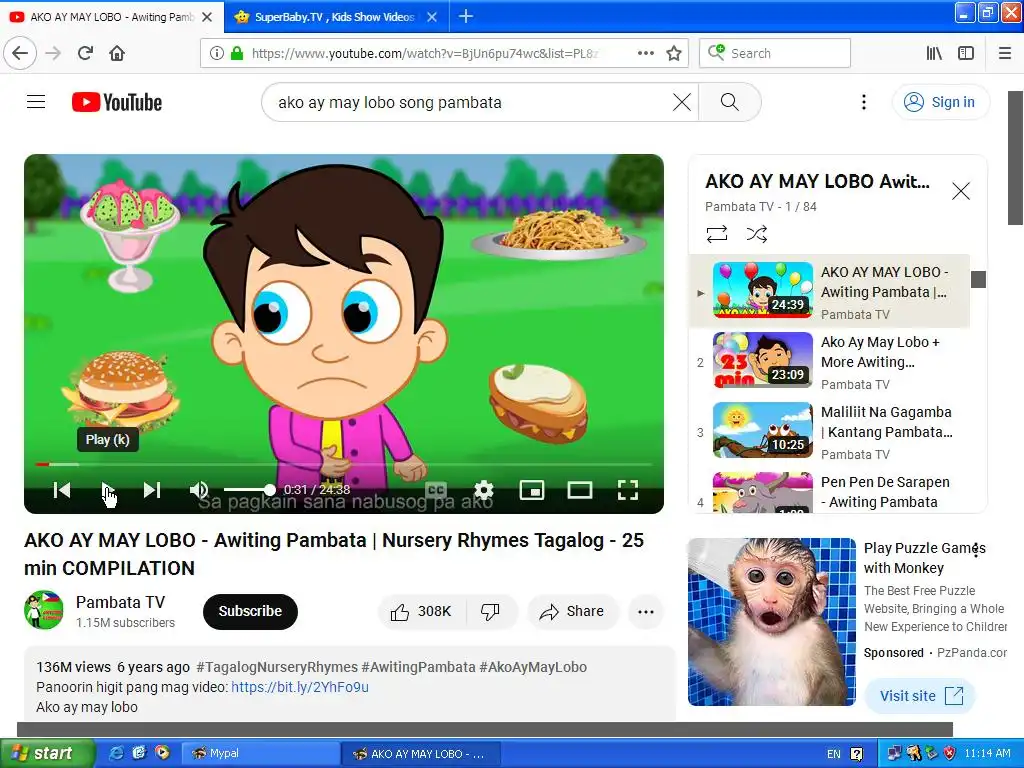Toggle playlist loop
The image size is (1024, 768).
point(716,234)
